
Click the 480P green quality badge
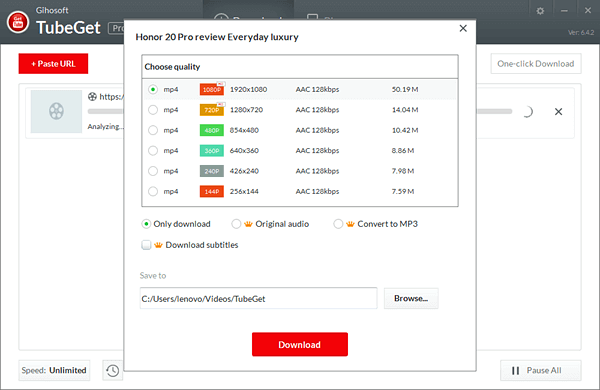tap(212, 130)
